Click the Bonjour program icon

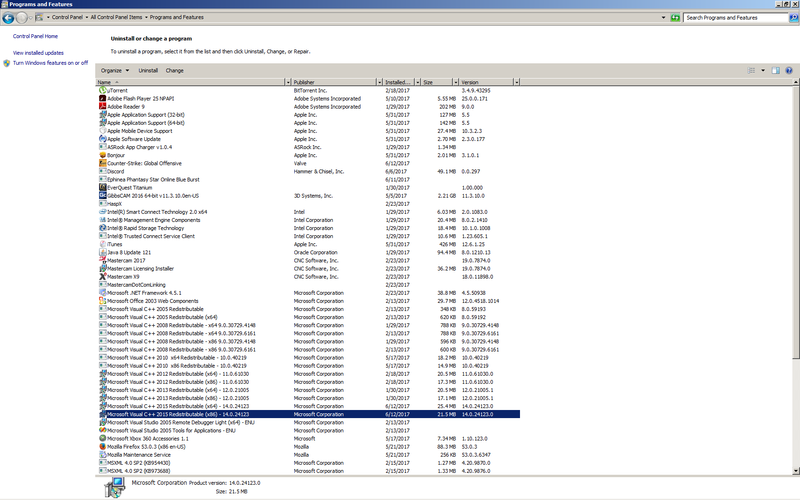click(103, 155)
